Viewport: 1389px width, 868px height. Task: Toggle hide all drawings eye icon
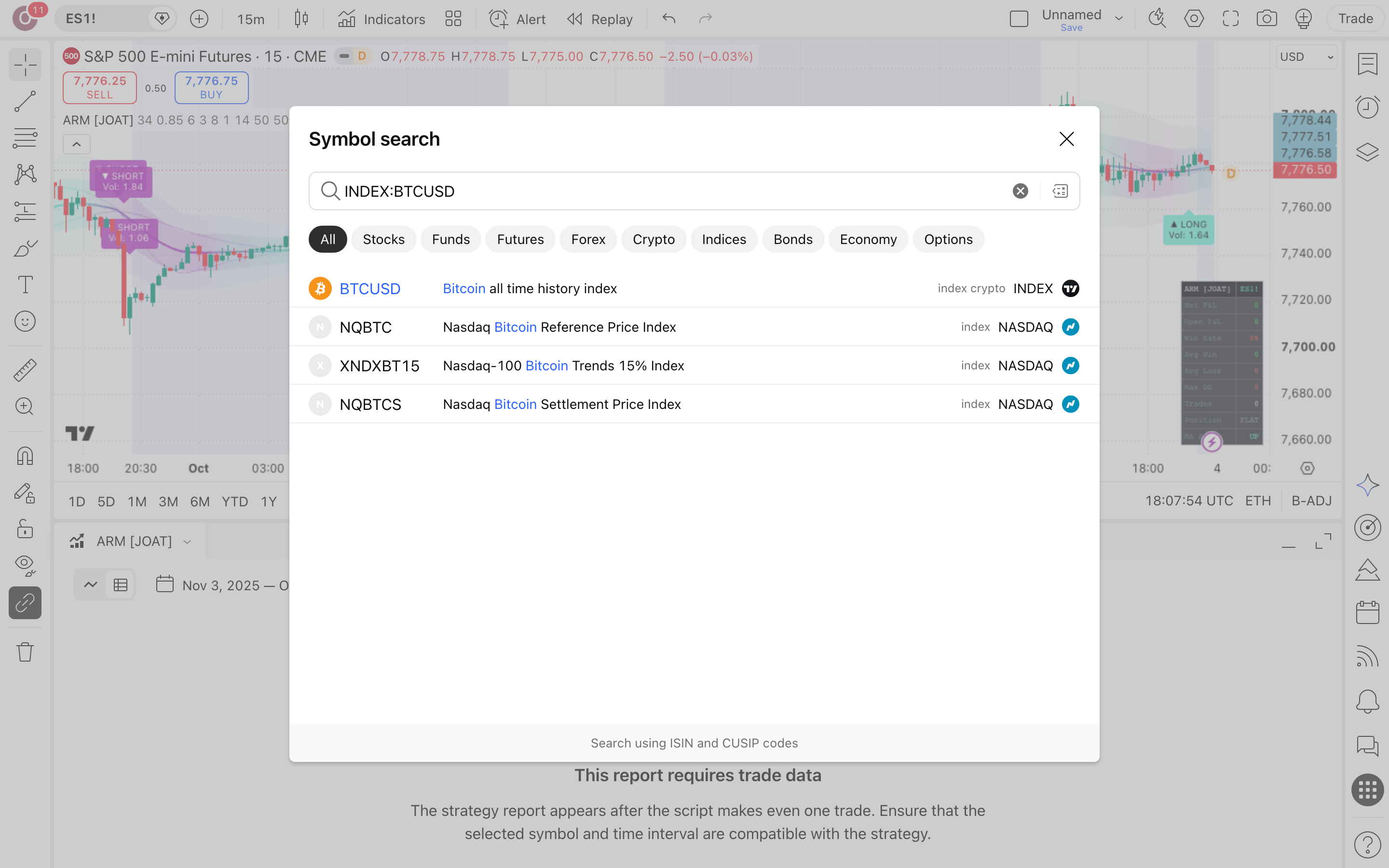[x=25, y=566]
